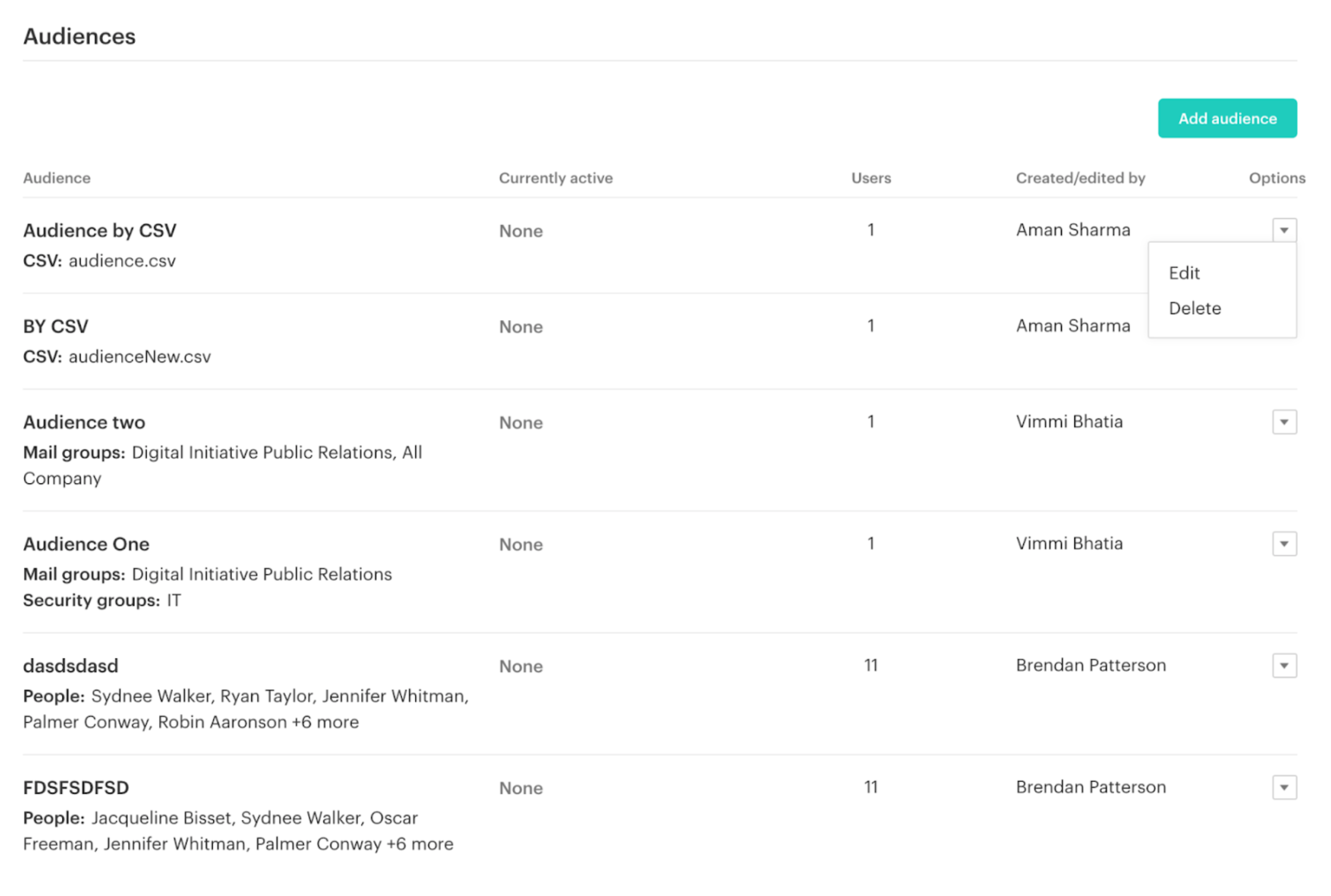Select the dasdsdasd audience title
Image resolution: width=1331 pixels, height=896 pixels.
(x=70, y=666)
